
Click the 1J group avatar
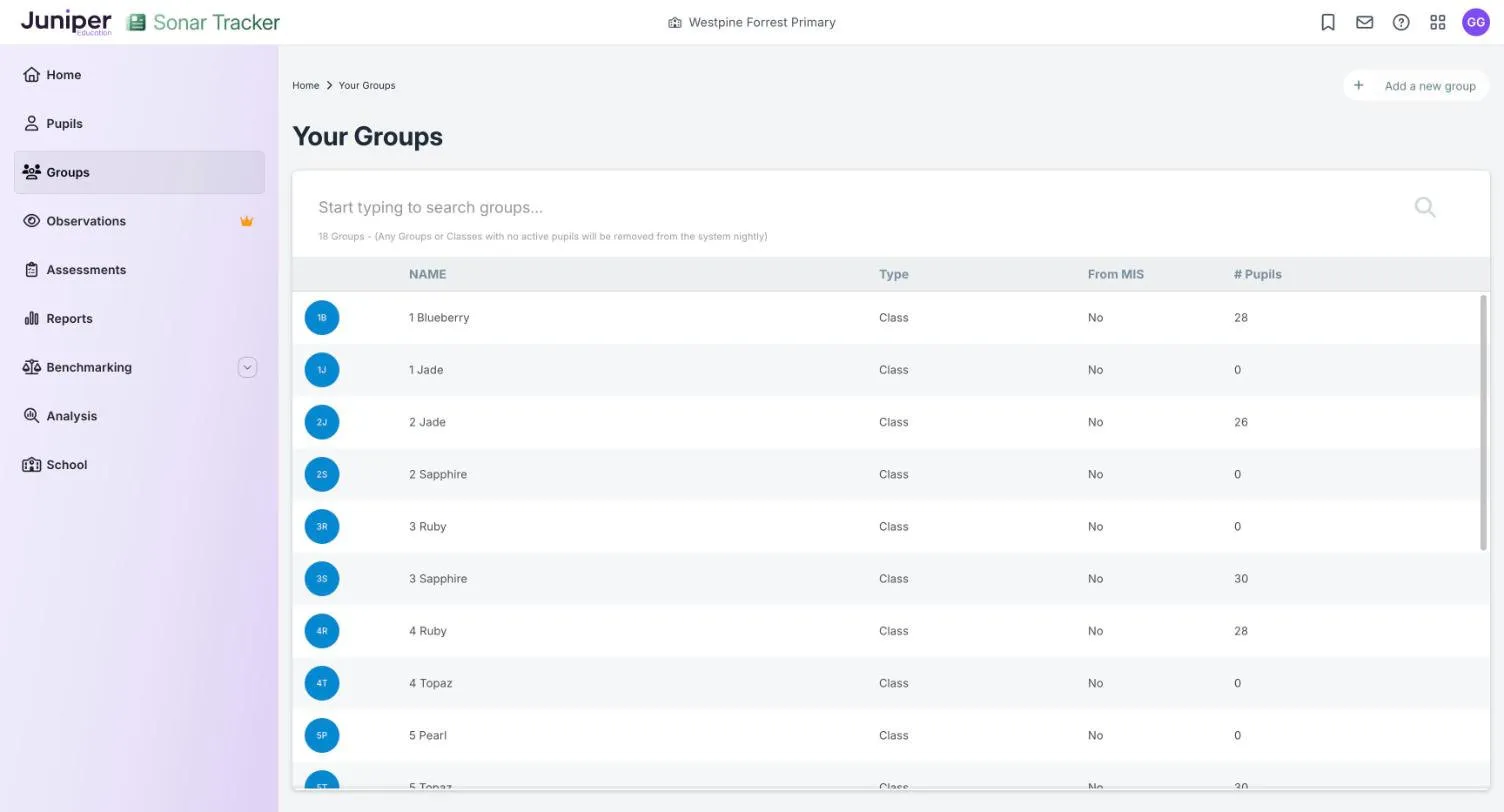pos(322,370)
